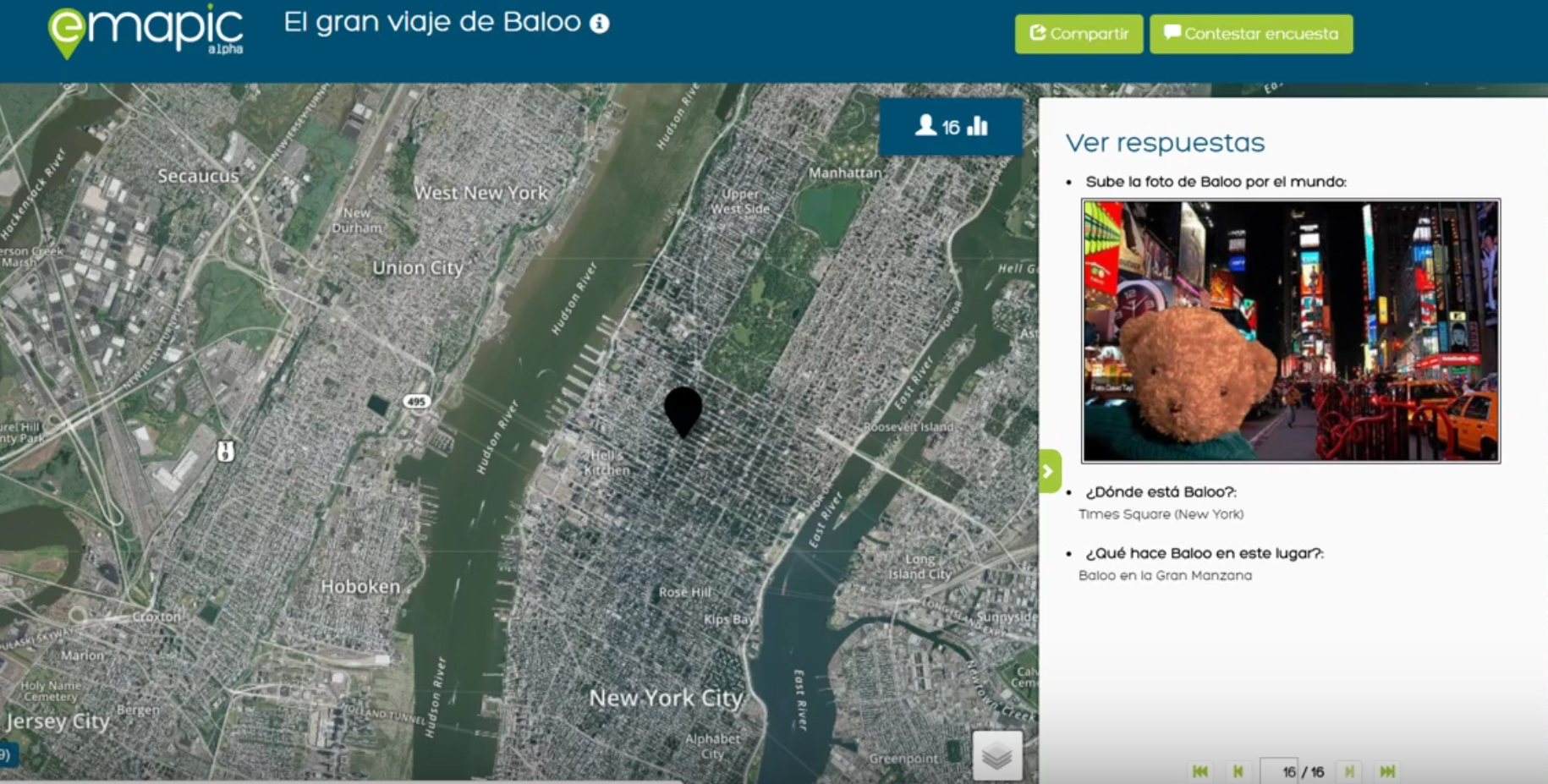
Task: Click Contestar encuesta button
Action: click(1250, 34)
